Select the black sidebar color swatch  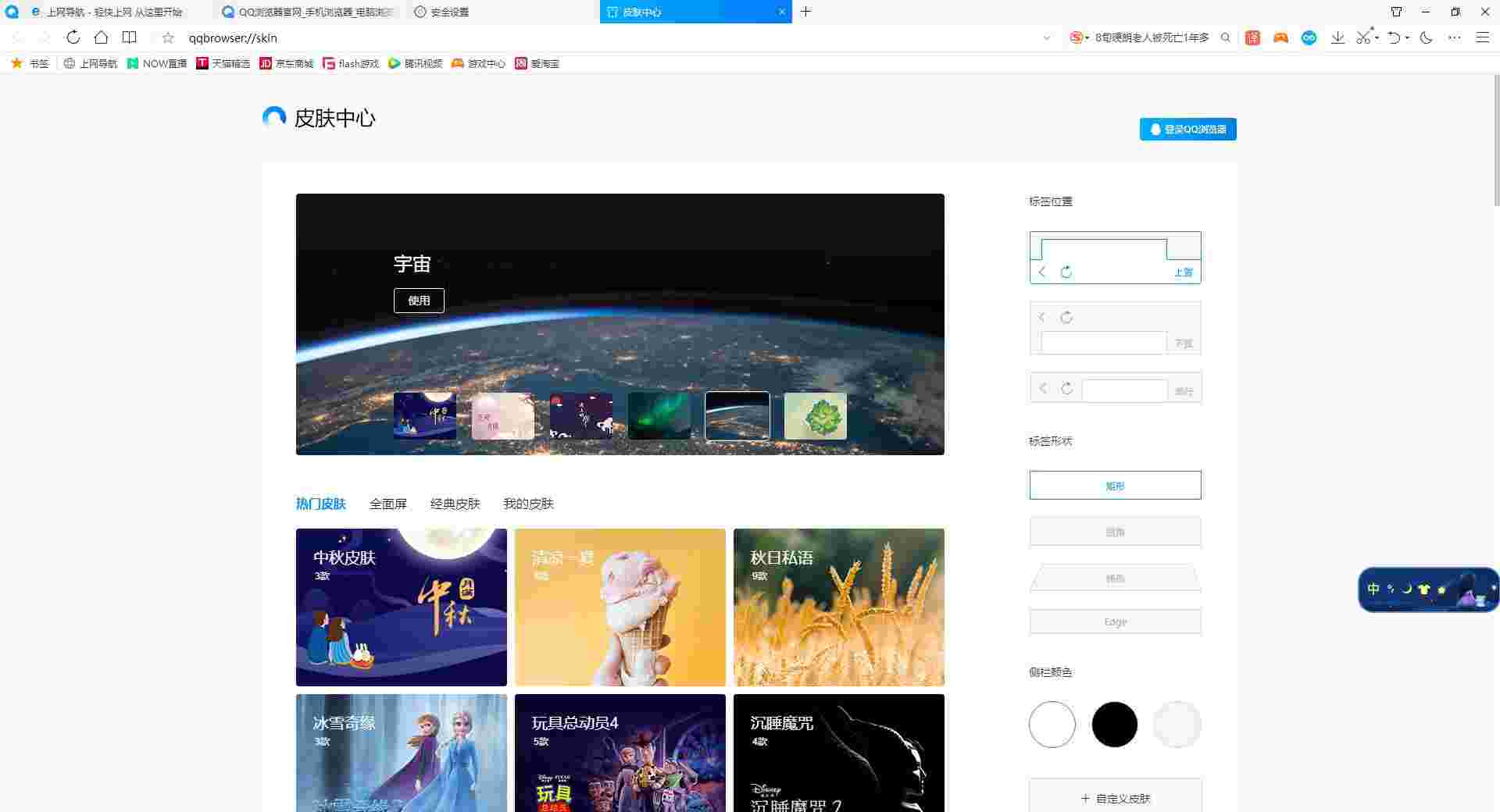[1115, 724]
